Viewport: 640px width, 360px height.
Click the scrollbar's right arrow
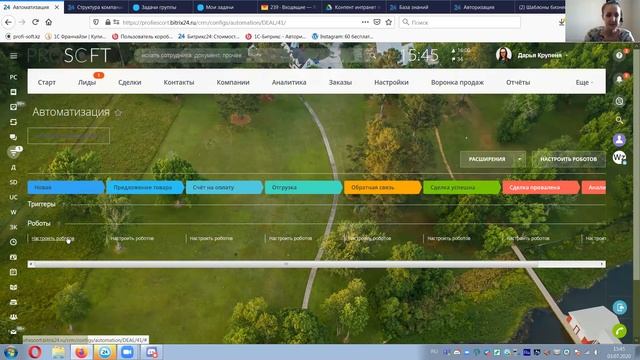click(602, 264)
